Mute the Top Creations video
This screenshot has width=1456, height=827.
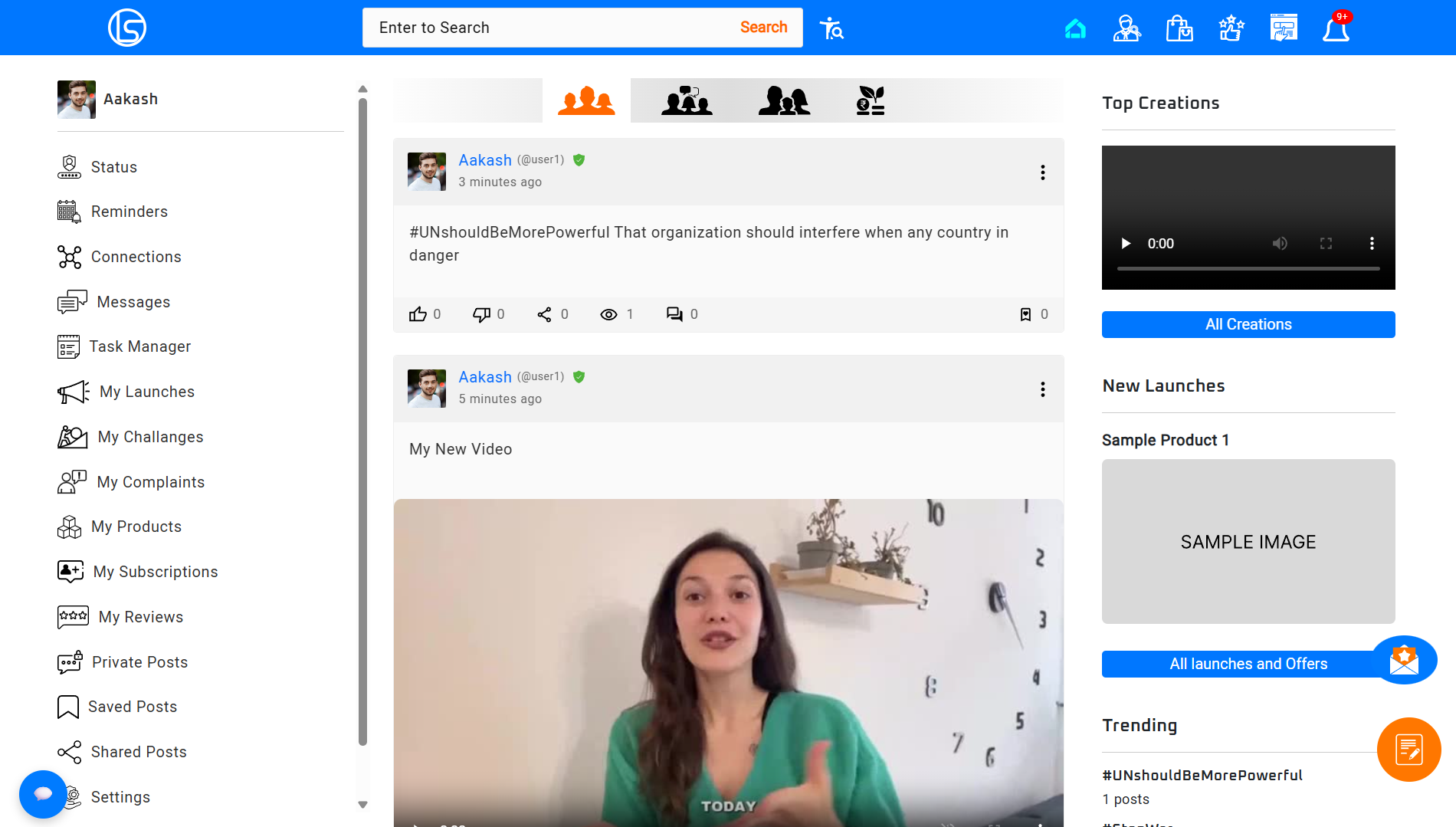point(1280,244)
